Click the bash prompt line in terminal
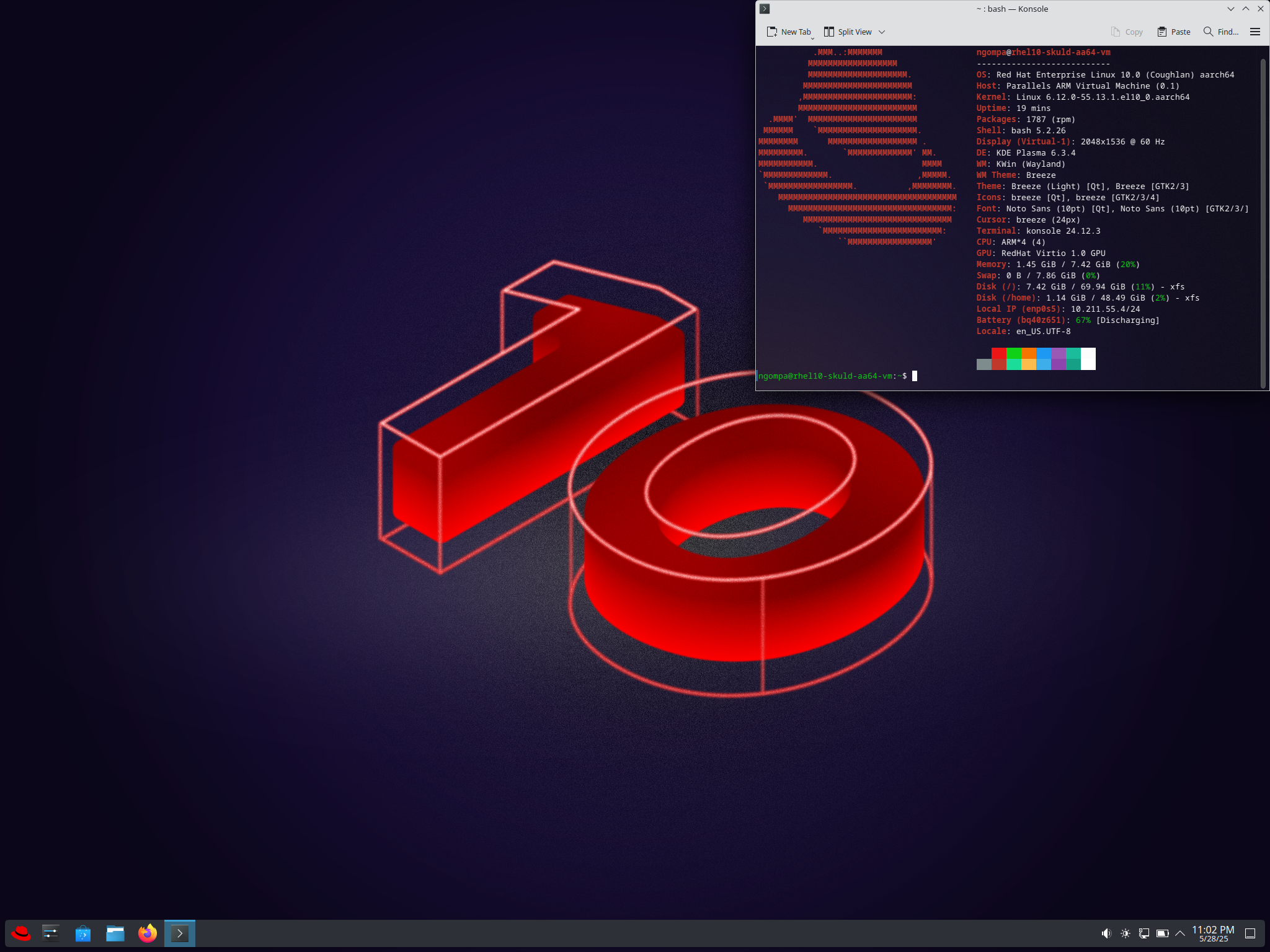Image resolution: width=1270 pixels, height=952 pixels. tap(837, 376)
